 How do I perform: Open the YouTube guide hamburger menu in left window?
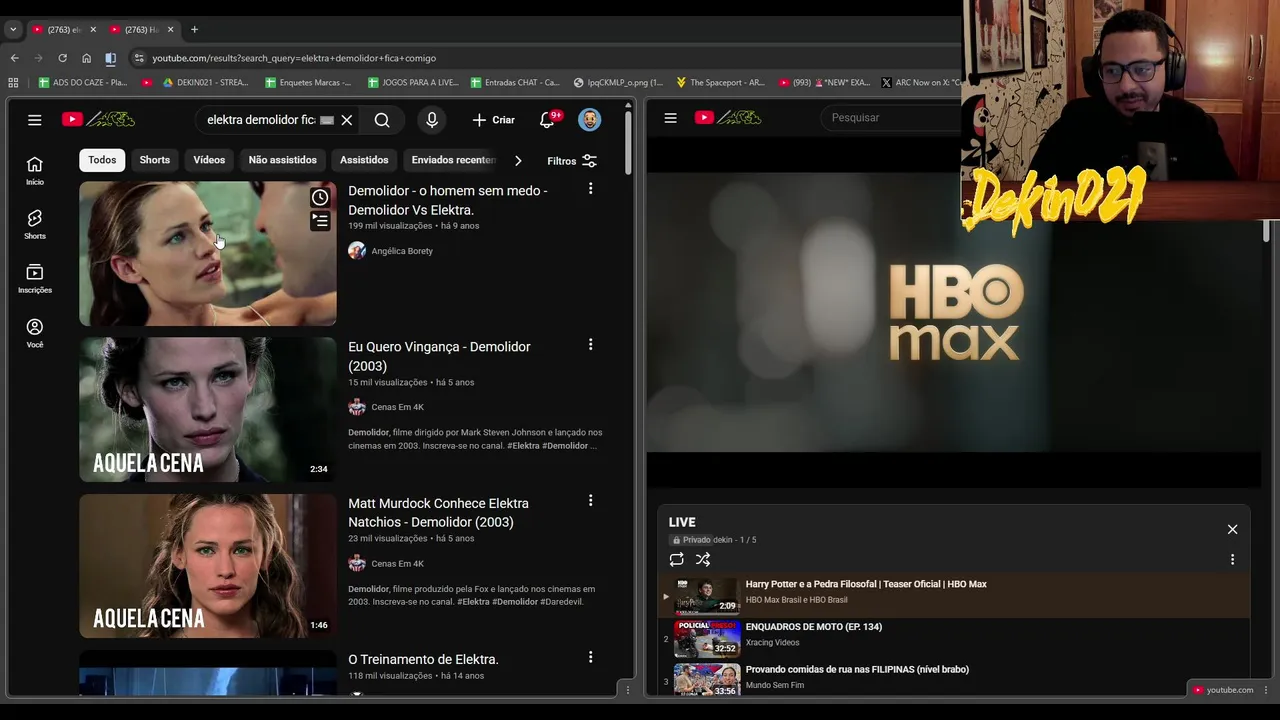point(35,120)
